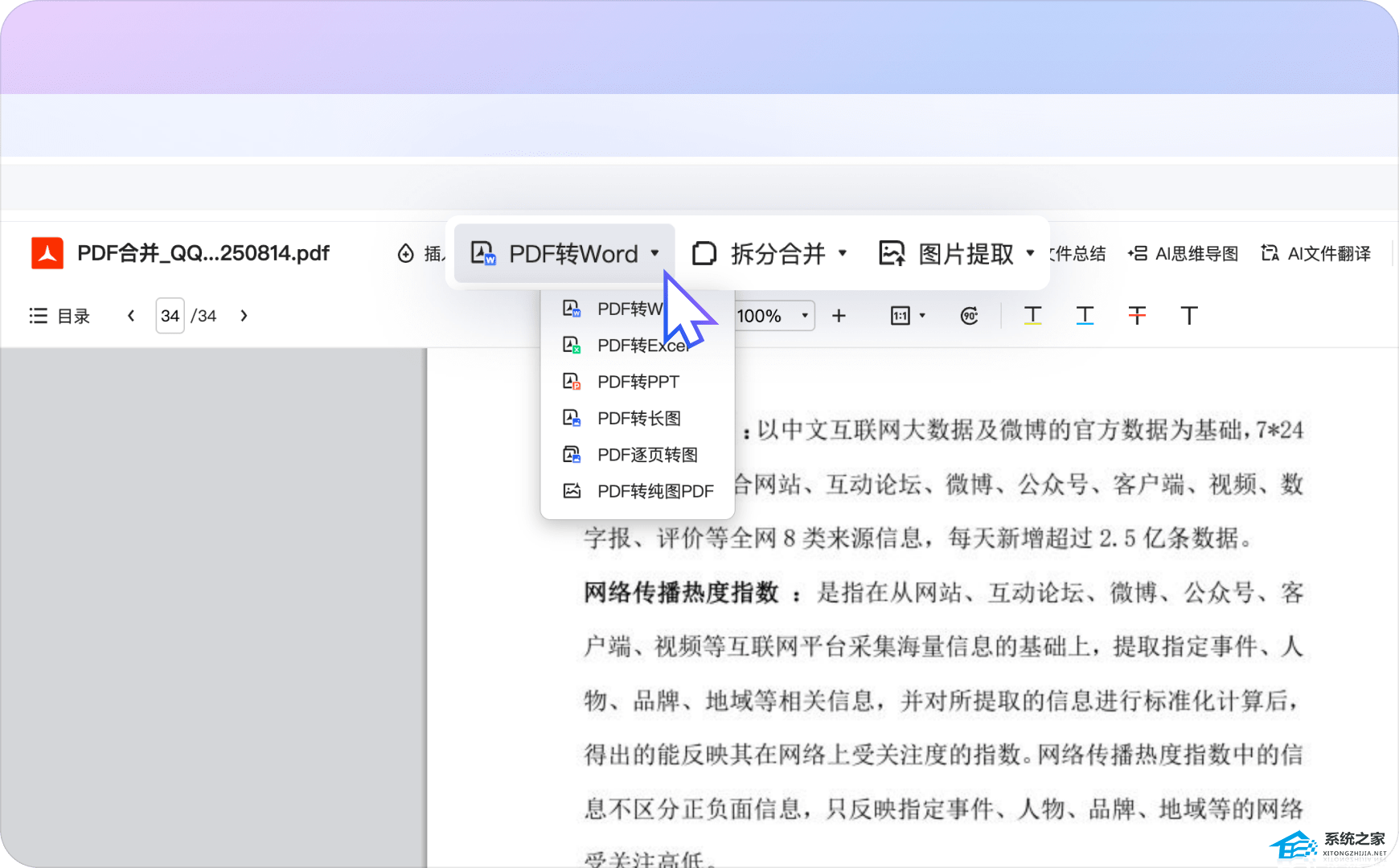The height and width of the screenshot is (868, 1399).
Task: Click the line starting 户端、视频等互联网平台
Action: [943, 646]
